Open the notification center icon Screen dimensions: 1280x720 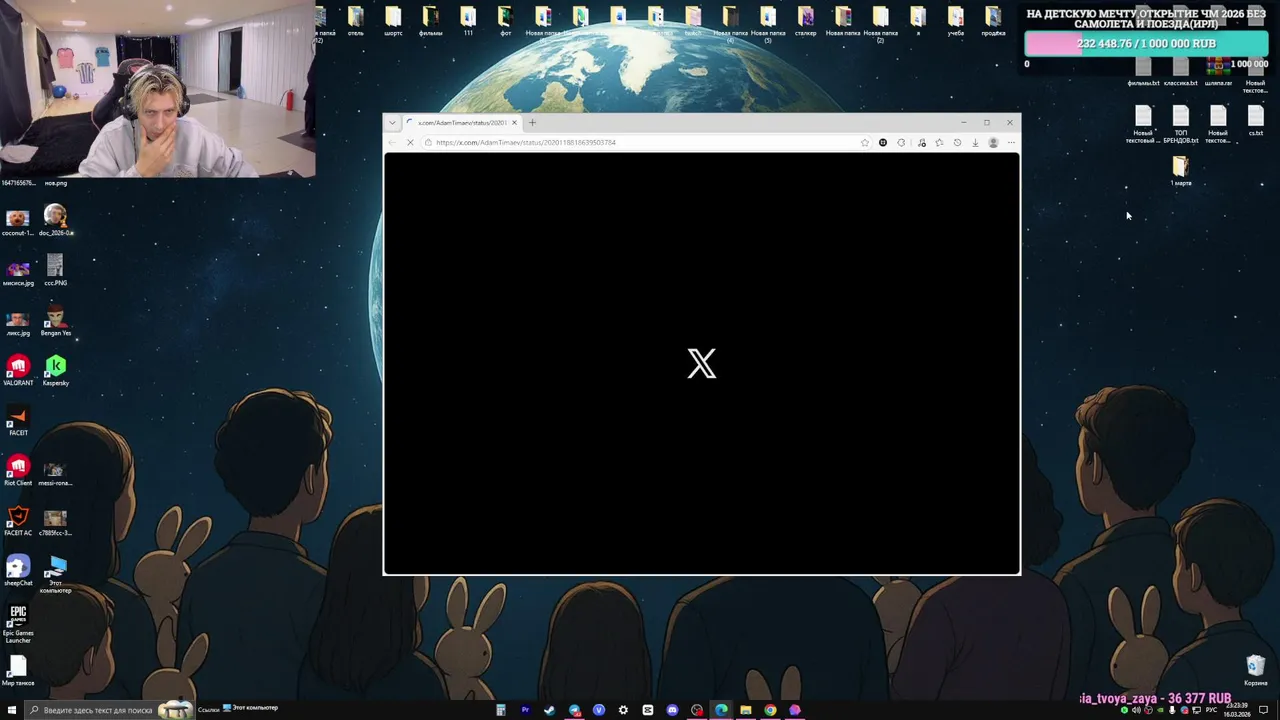pyautogui.click(x=1263, y=710)
